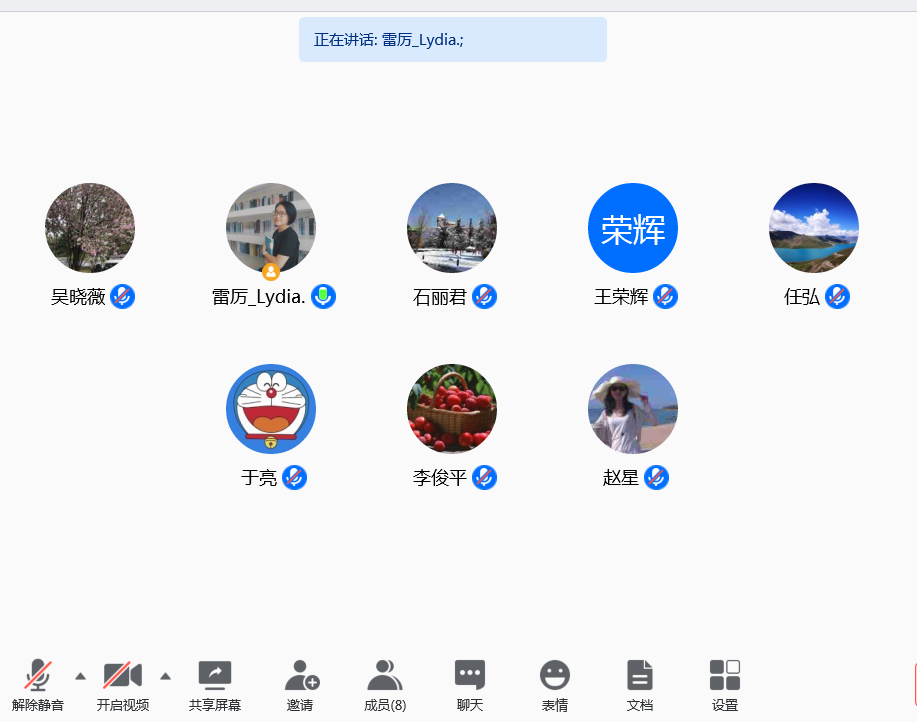Viewport: 917px width, 722px height.
Task: Click the mute indicator beside 王荣辉
Action: (665, 296)
